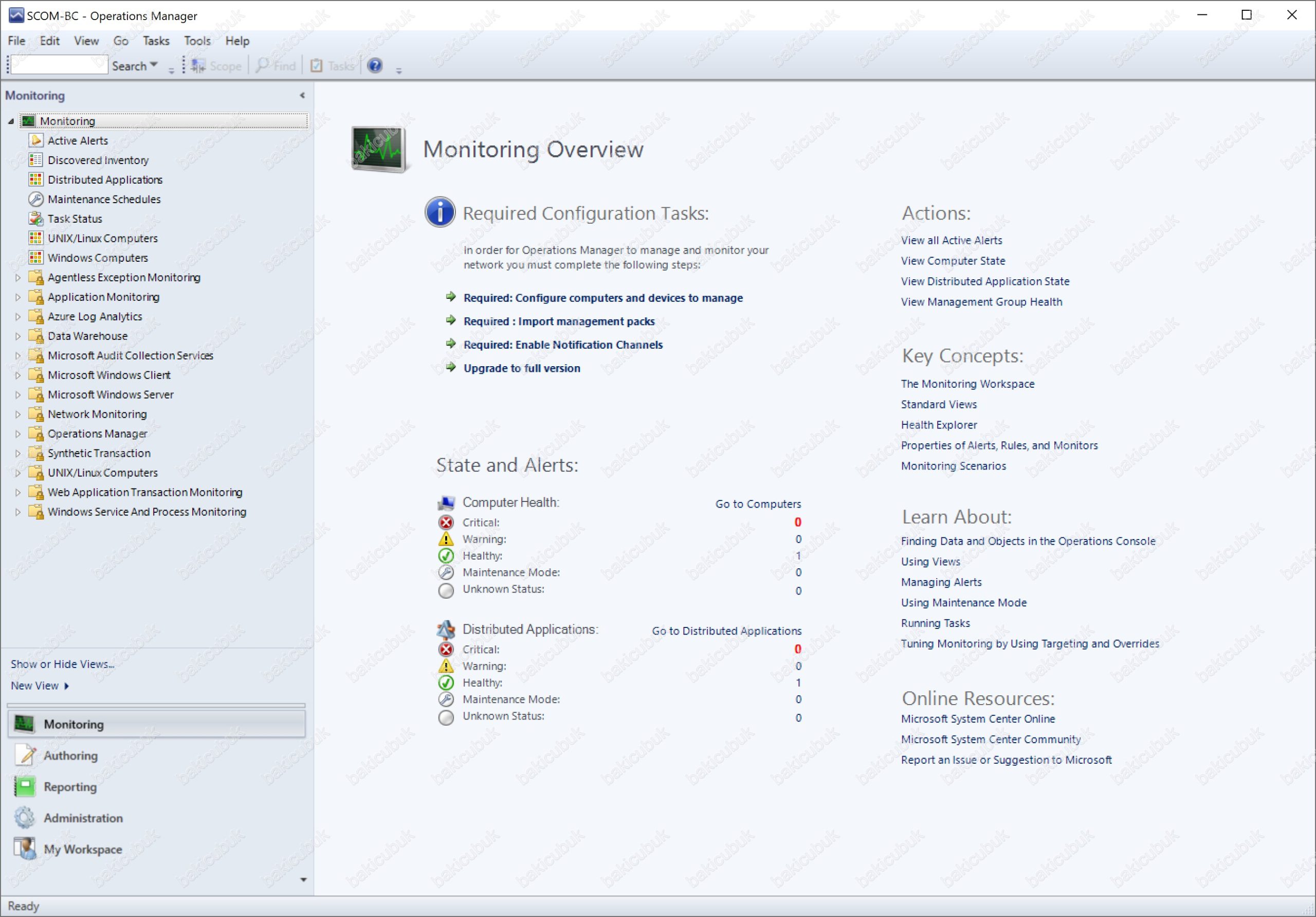1316x917 pixels.
Task: Open Health Explorer key concept link
Action: click(939, 425)
